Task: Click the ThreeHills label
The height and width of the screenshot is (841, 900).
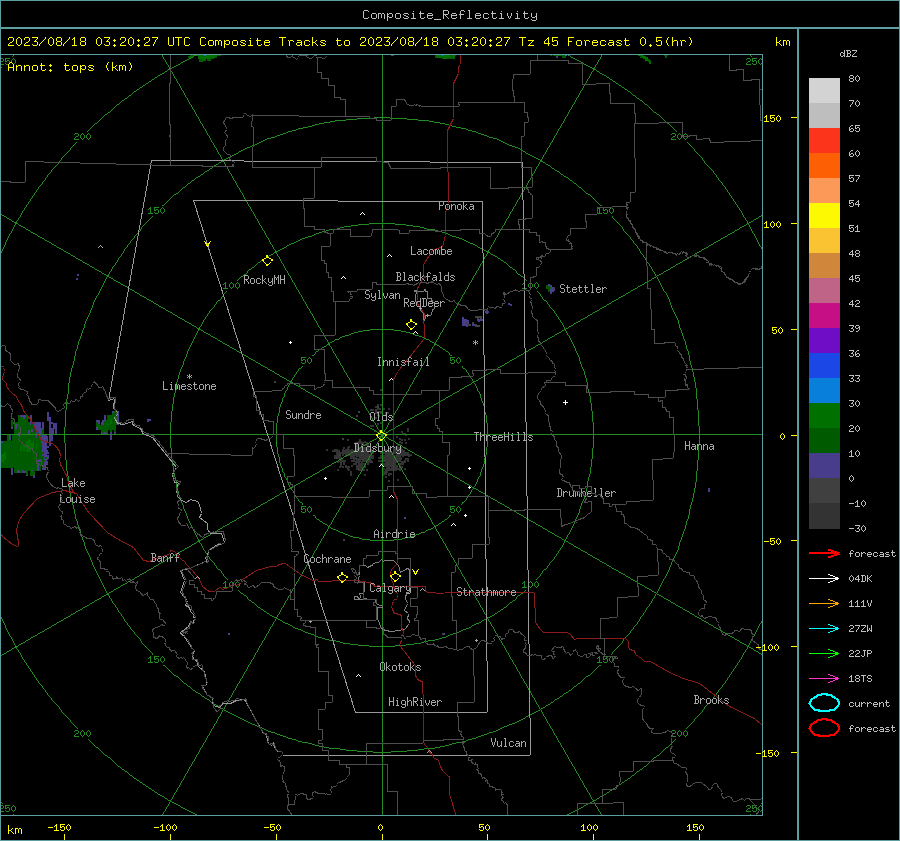Action: pyautogui.click(x=503, y=437)
